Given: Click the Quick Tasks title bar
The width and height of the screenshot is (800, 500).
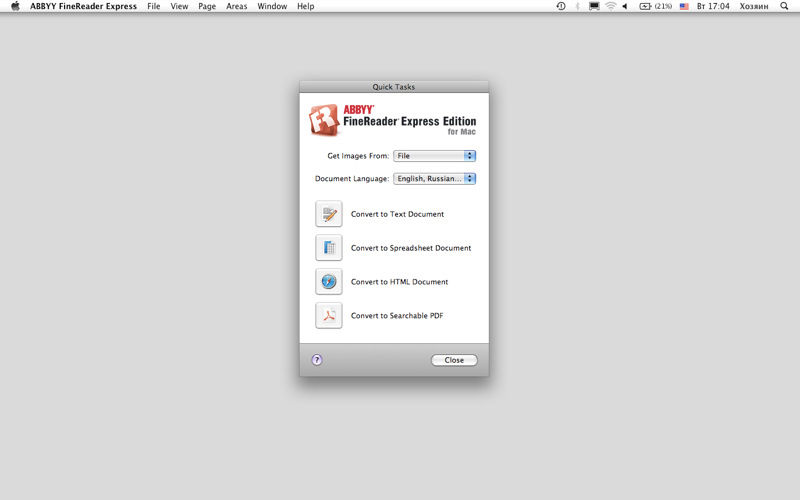Looking at the screenshot, I should click(394, 87).
